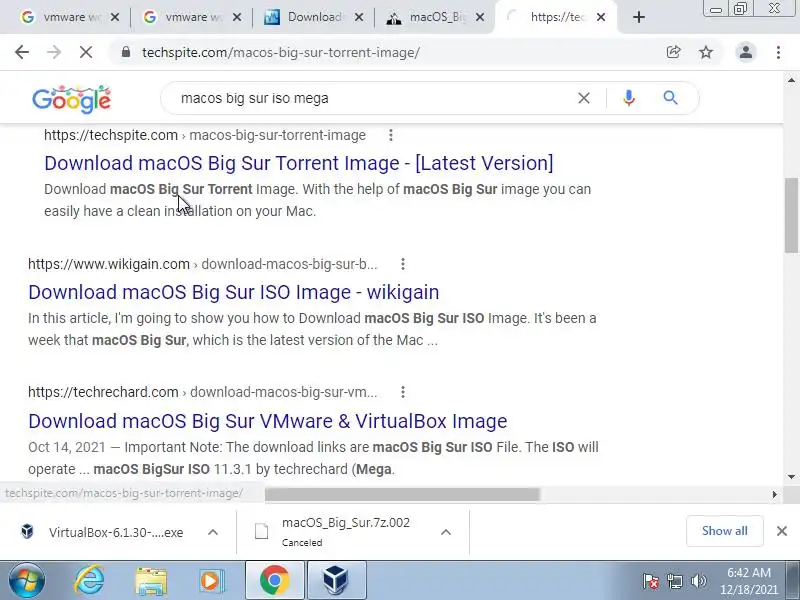Click the scroll right arrow of horizontal scrollbar
This screenshot has height=600, width=800.
click(x=774, y=494)
